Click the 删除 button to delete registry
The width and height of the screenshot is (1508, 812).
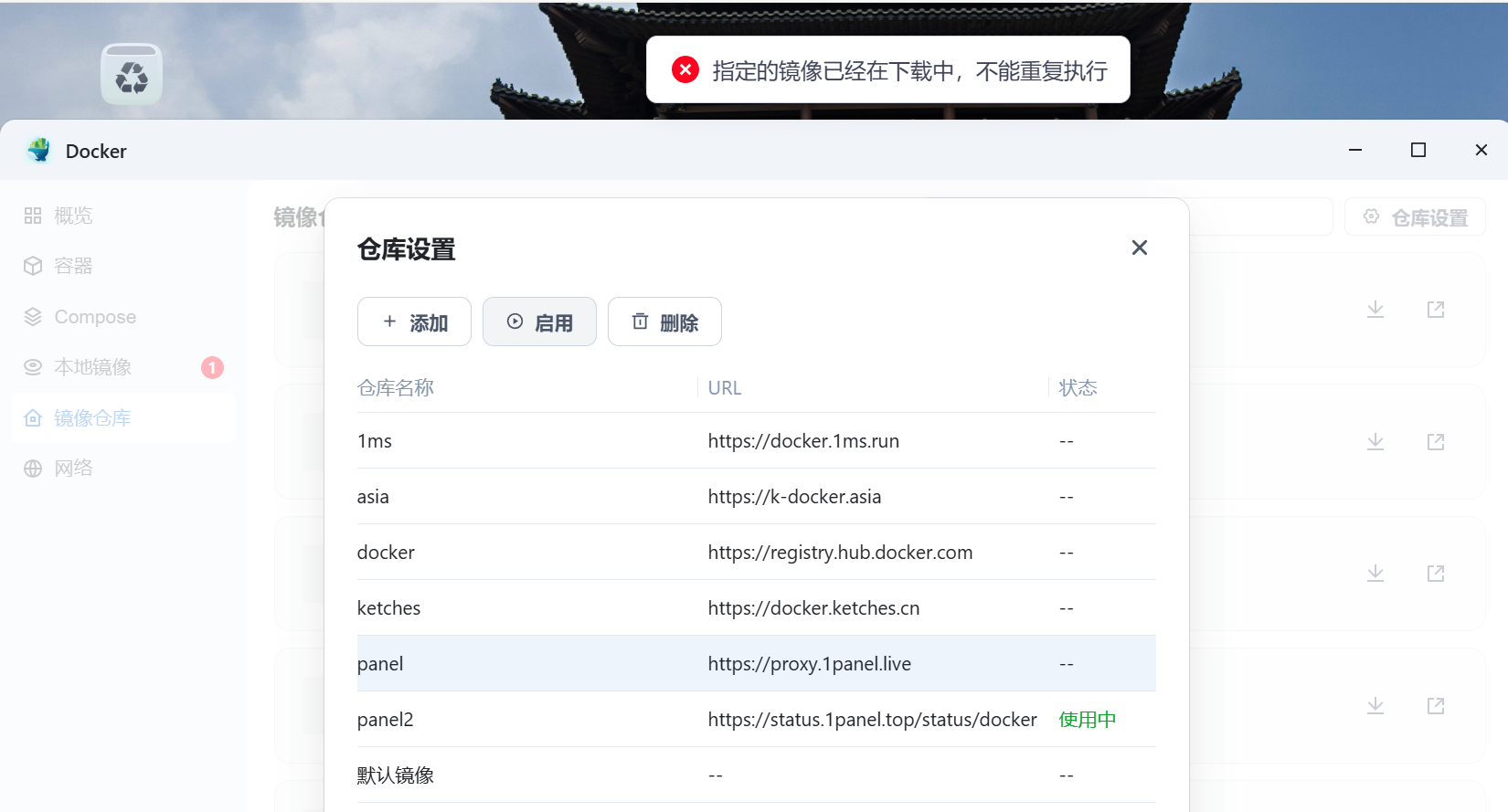pos(664,322)
